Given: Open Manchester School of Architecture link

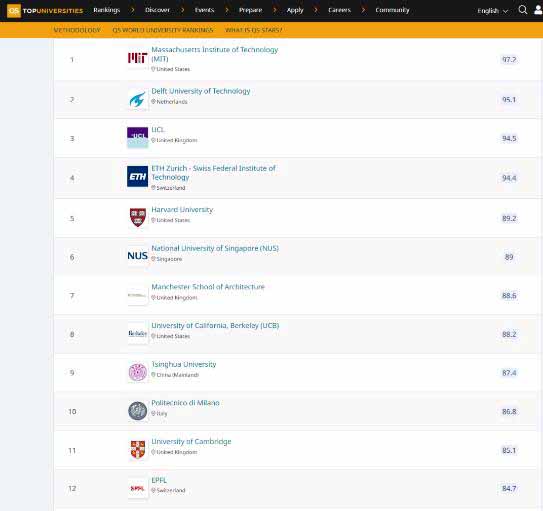Looking at the screenshot, I should [x=208, y=287].
